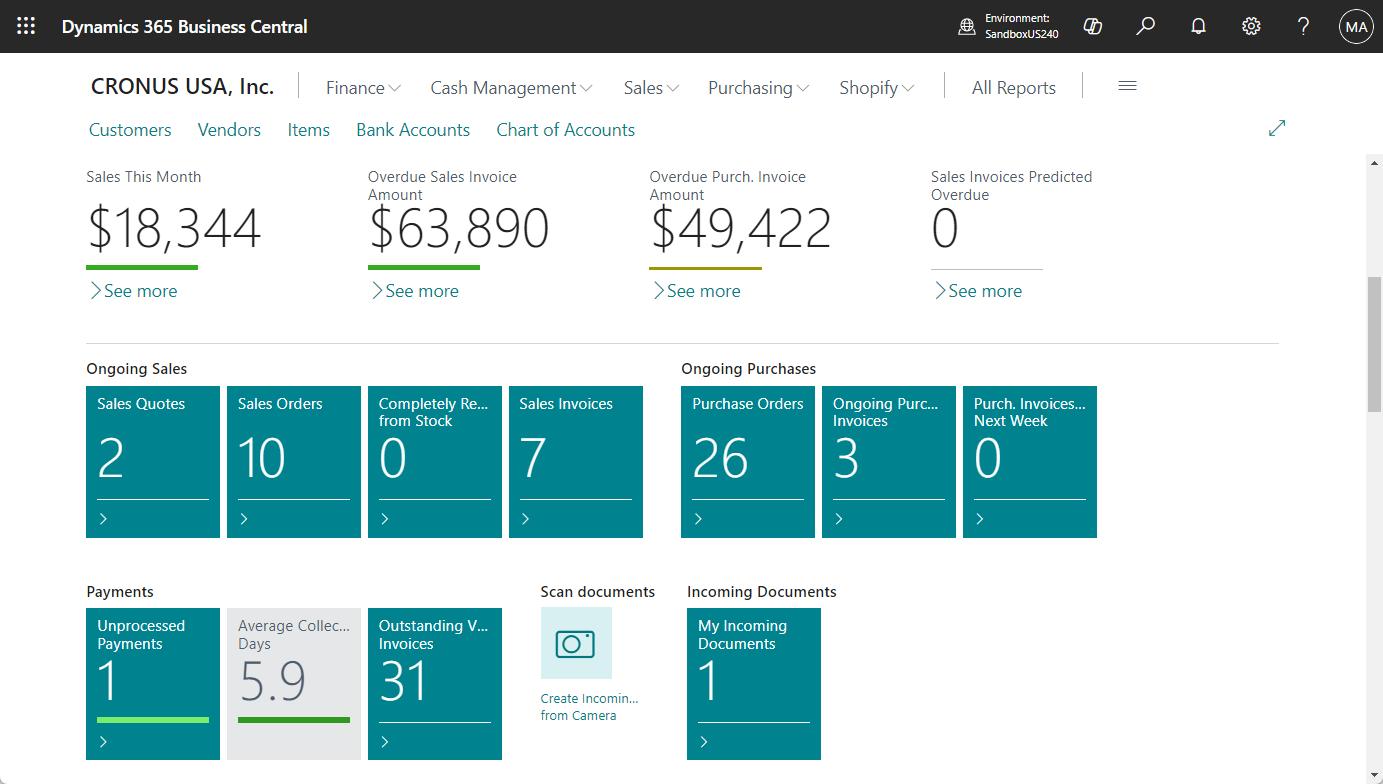The height and width of the screenshot is (784, 1383).
Task: Click the search magnifier icon
Action: tap(1145, 26)
